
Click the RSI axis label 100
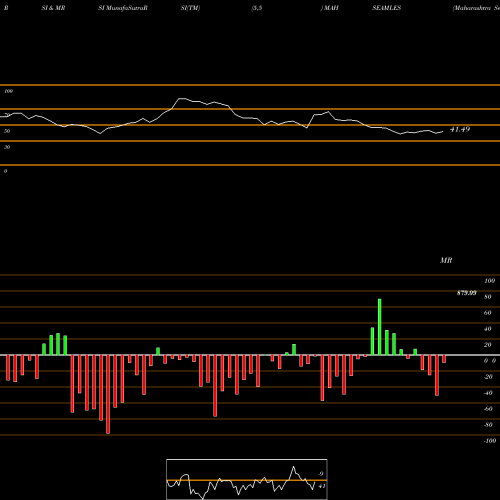point(9,91)
